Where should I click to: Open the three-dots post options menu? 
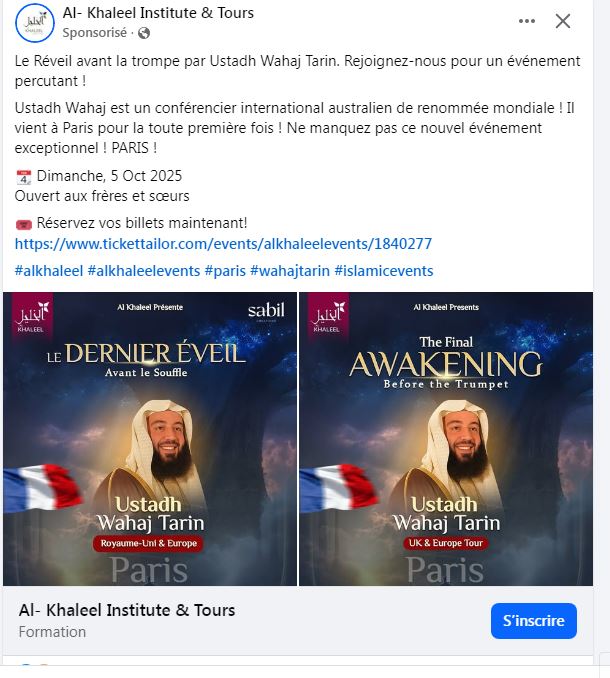point(527,21)
